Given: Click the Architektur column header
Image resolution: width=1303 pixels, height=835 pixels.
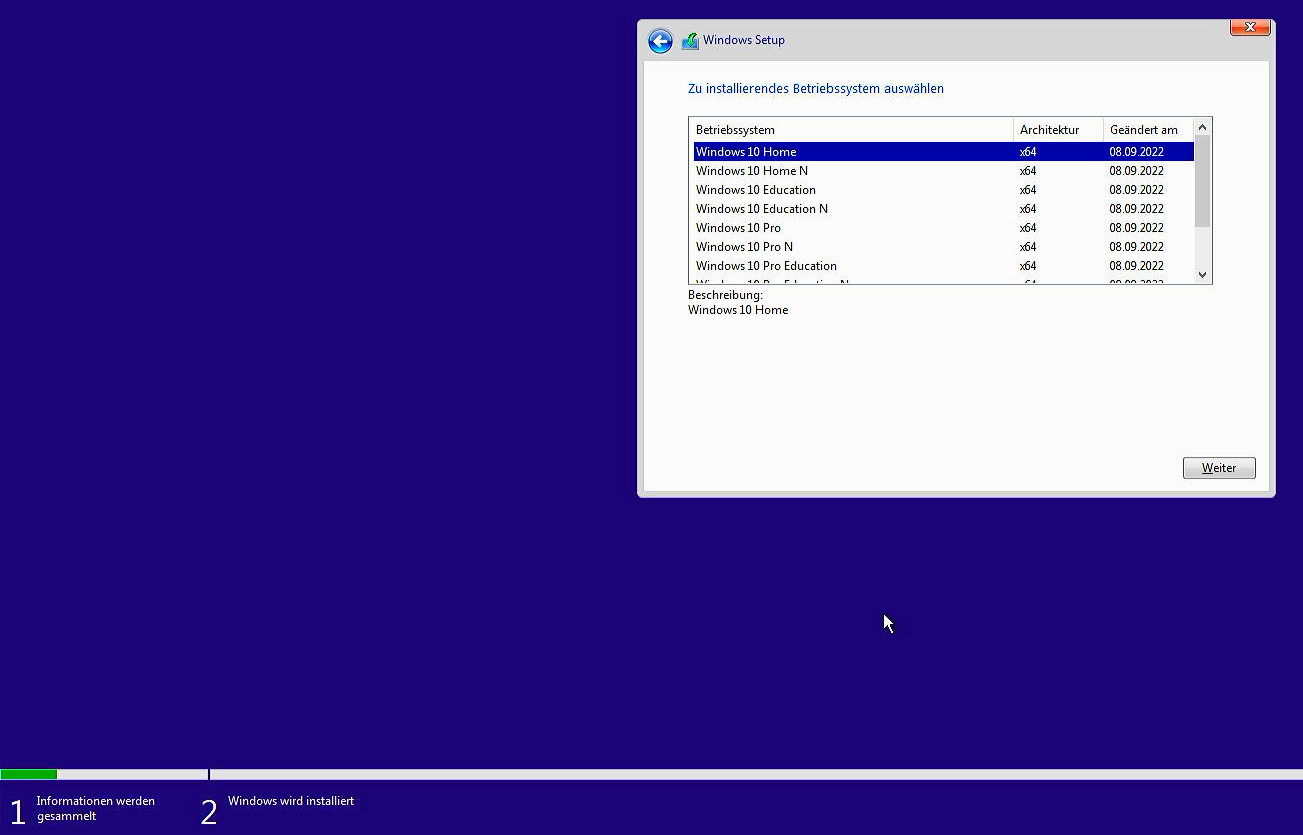Looking at the screenshot, I should pos(1058,130).
